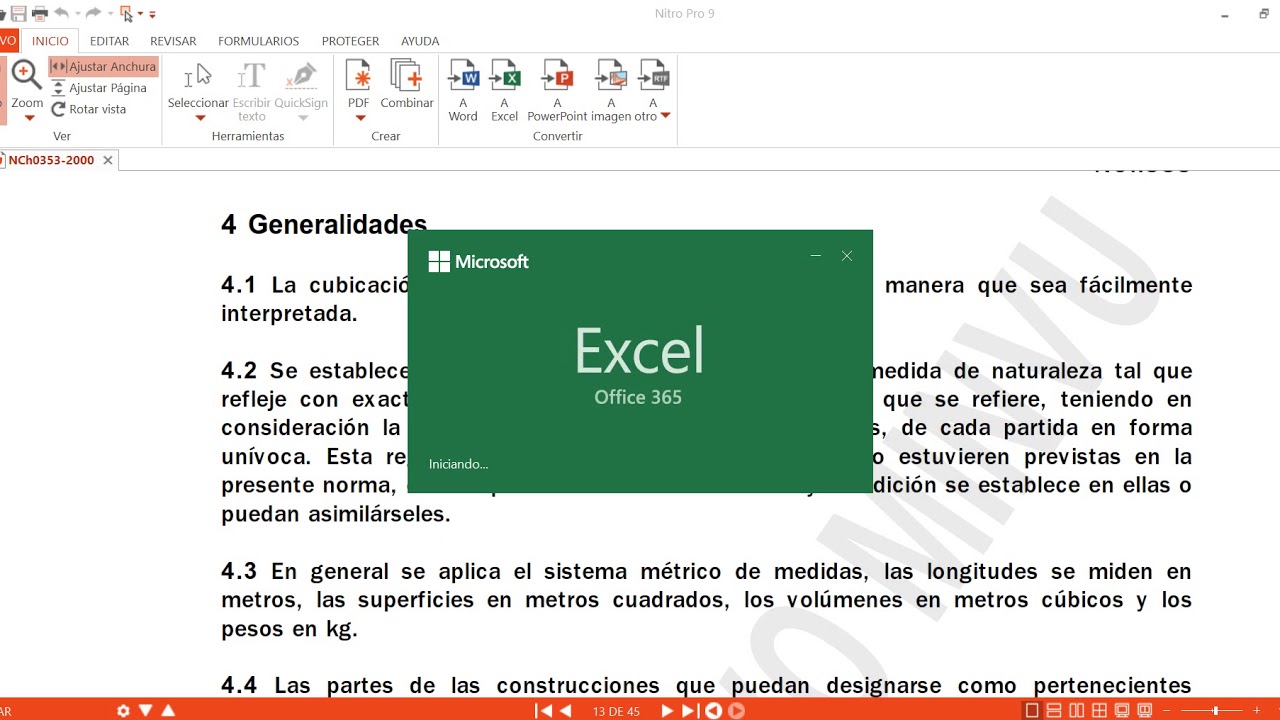Switch to the EDITAR ribbon tab

pos(109,41)
